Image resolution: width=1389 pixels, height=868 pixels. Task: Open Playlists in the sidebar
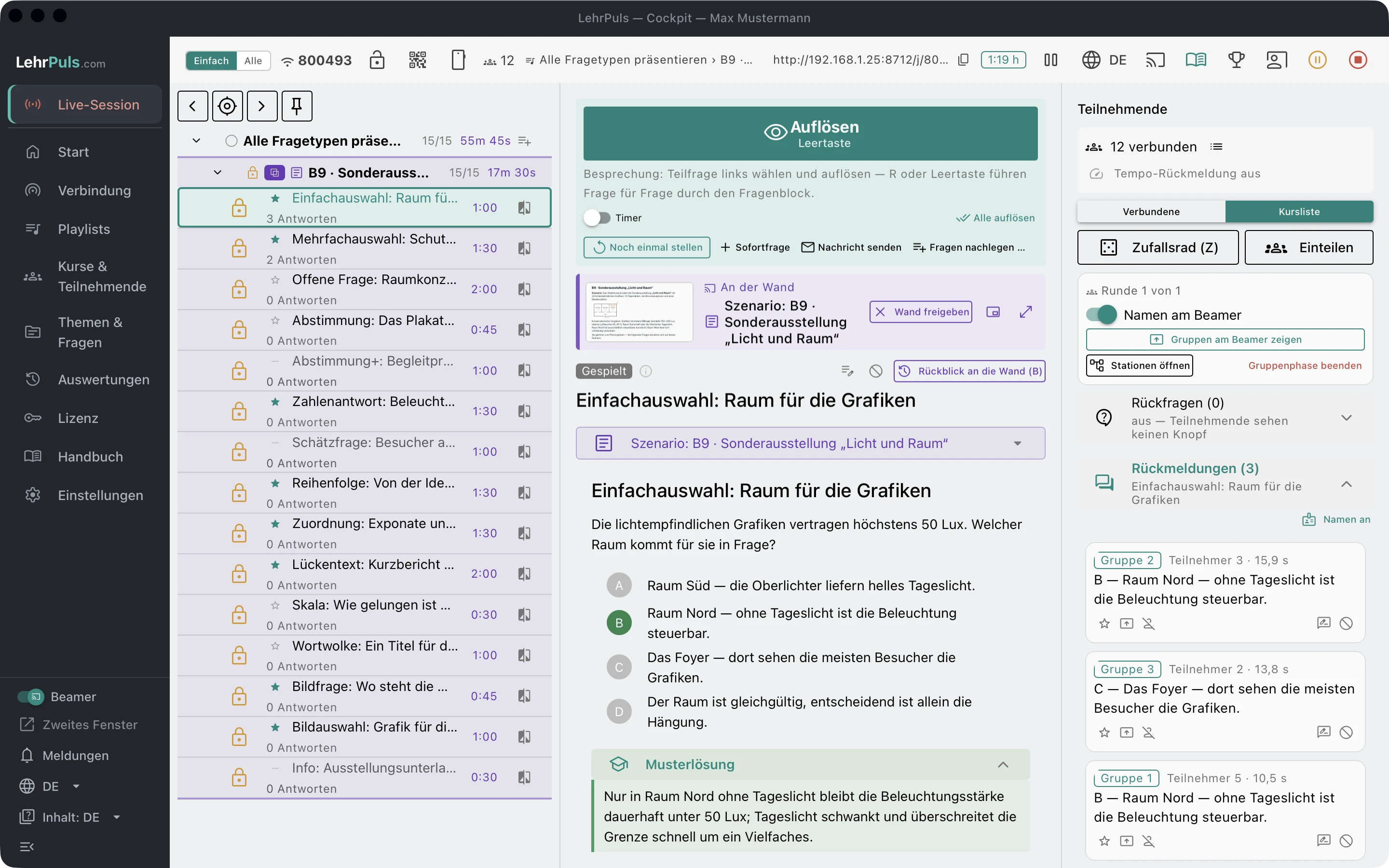point(85,229)
